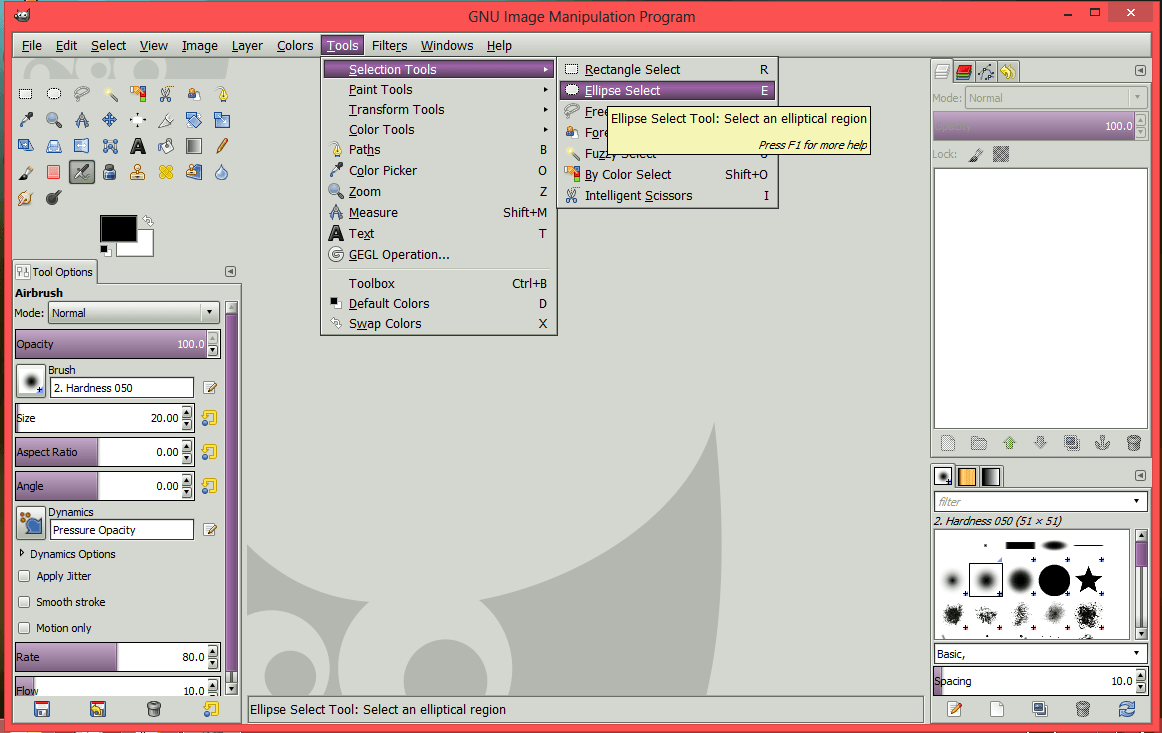Select the Clone stamp tool icon
This screenshot has height=733, width=1162.
pos(138,173)
